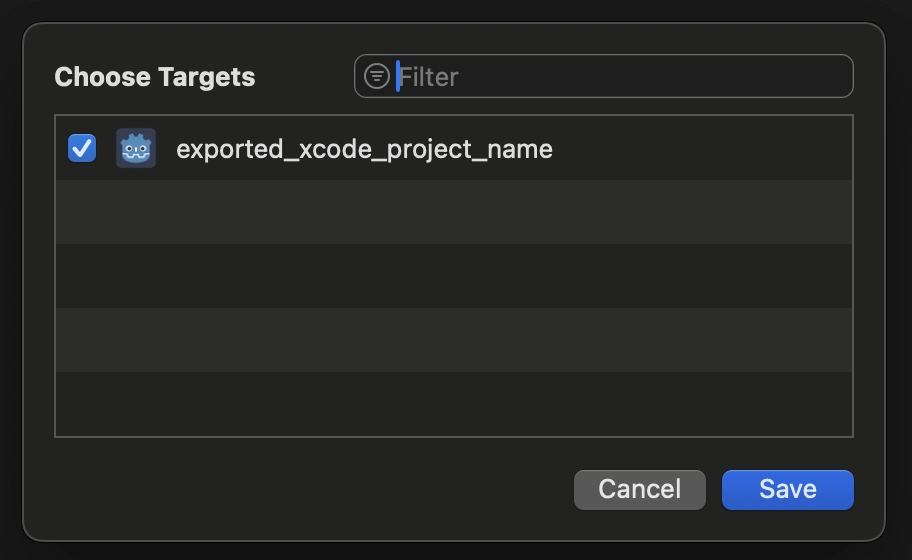Open the filter menu beside the Filter field
The height and width of the screenshot is (560, 912).
click(376, 76)
